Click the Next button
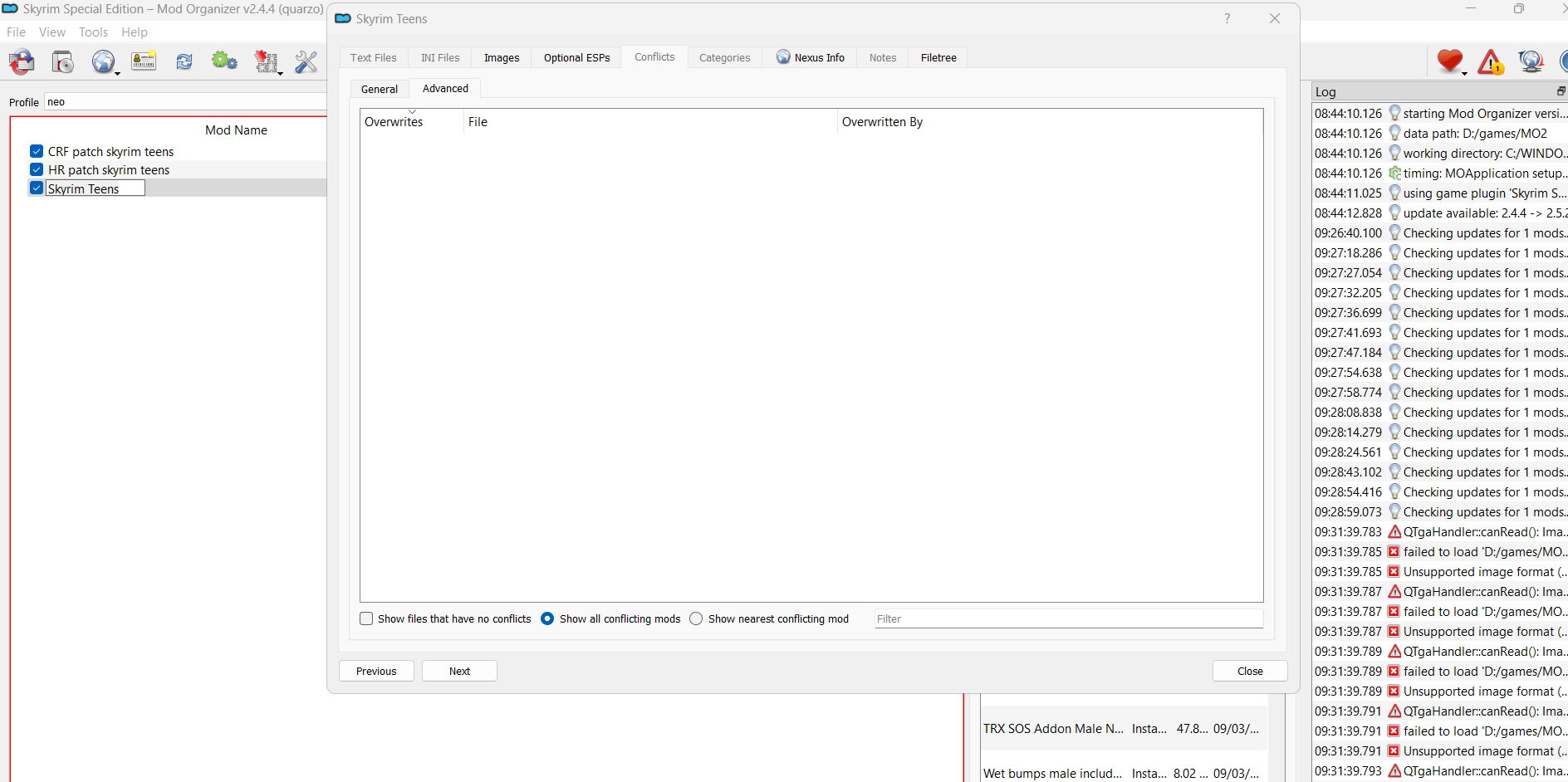 coord(459,671)
